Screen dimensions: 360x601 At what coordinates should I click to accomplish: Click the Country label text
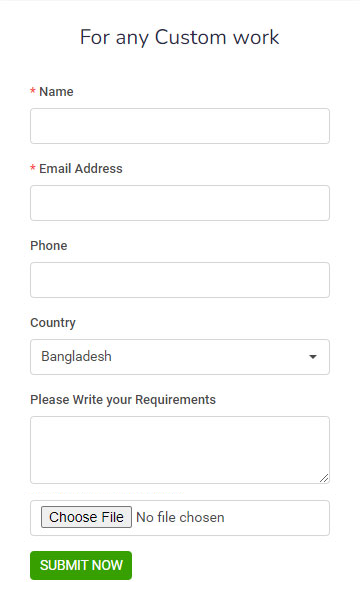pos(53,323)
